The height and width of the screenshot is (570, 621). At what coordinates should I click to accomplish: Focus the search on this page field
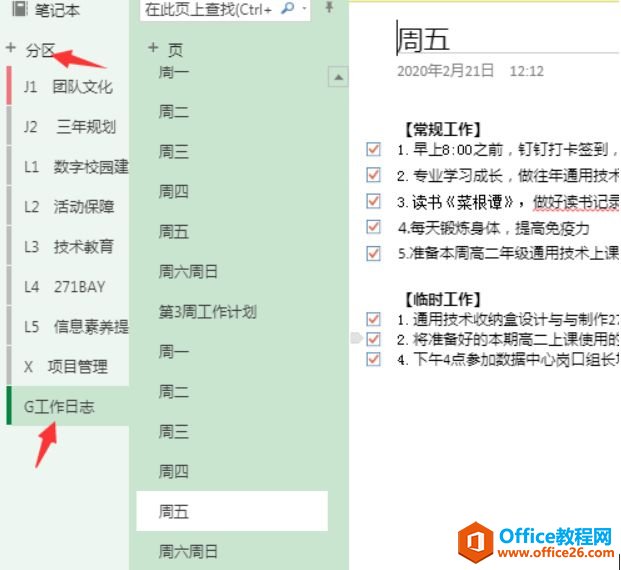click(225, 9)
